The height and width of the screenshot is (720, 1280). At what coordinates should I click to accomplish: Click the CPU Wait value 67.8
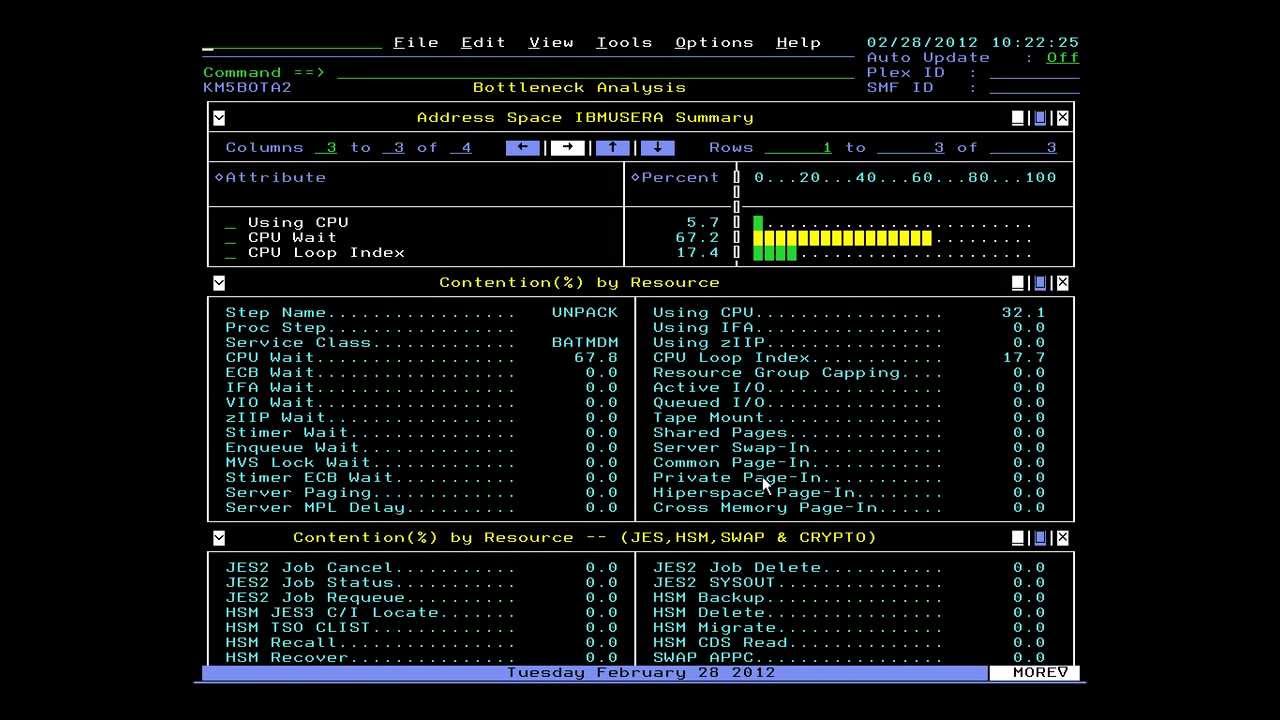point(596,357)
